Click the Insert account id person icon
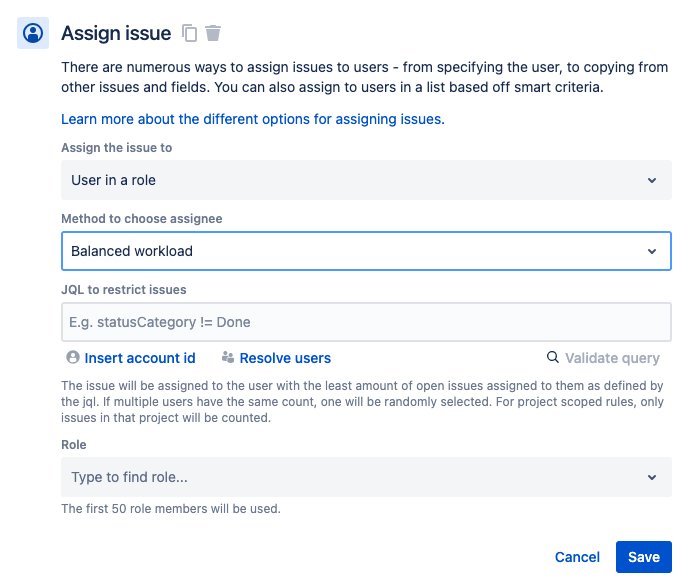The height and width of the screenshot is (580, 687). tap(72, 358)
